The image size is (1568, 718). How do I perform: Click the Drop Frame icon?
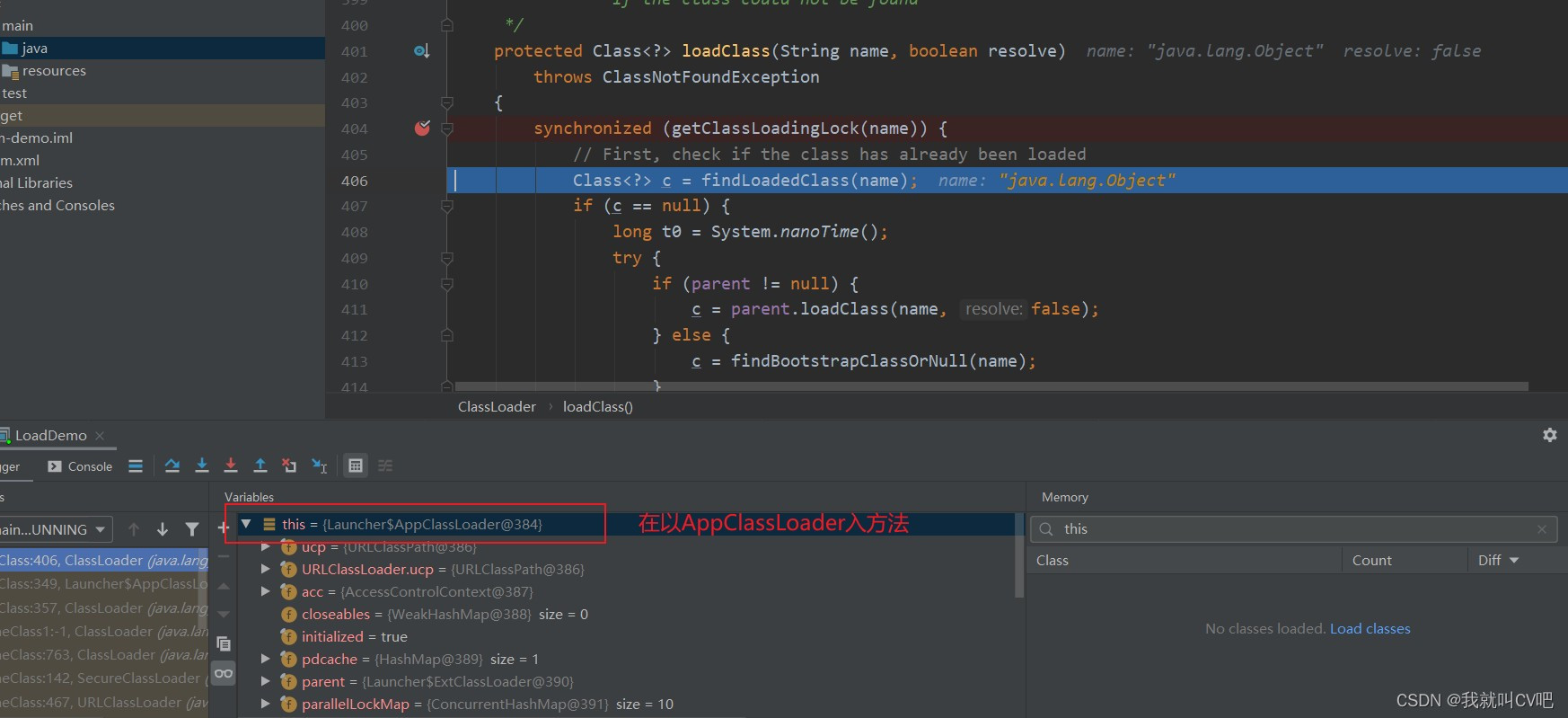pyautogui.click(x=289, y=465)
